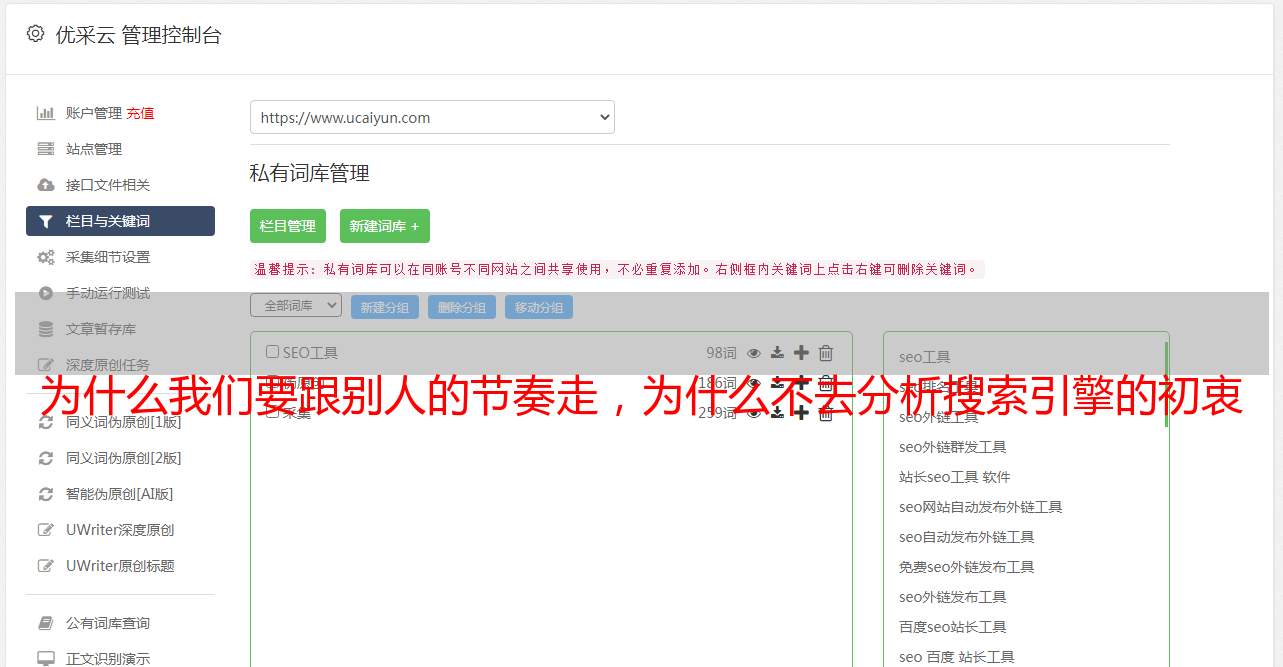Open 接口文件相关 from the sidebar
1283x667 pixels.
pos(108,185)
